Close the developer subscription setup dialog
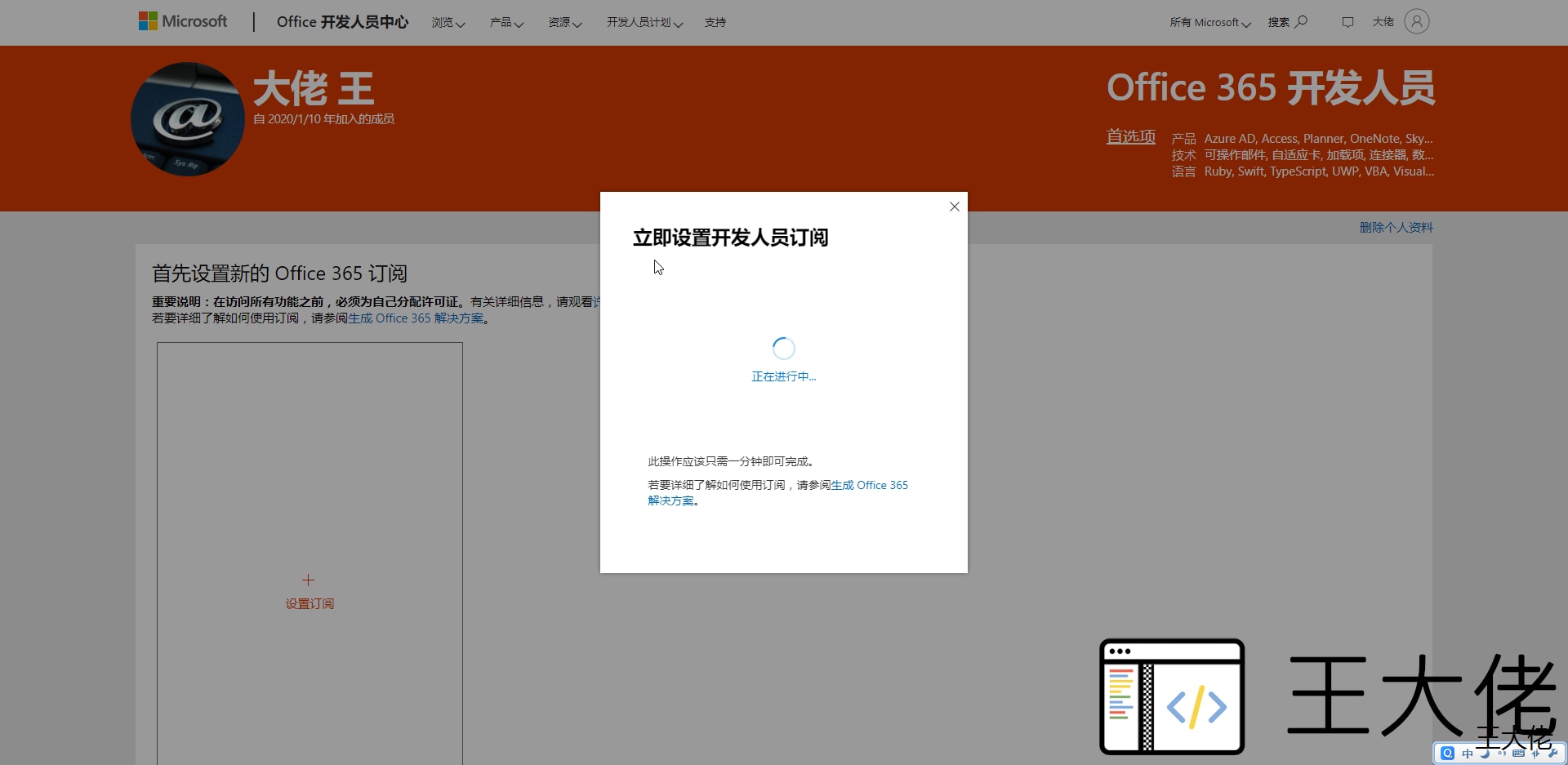 click(x=954, y=207)
